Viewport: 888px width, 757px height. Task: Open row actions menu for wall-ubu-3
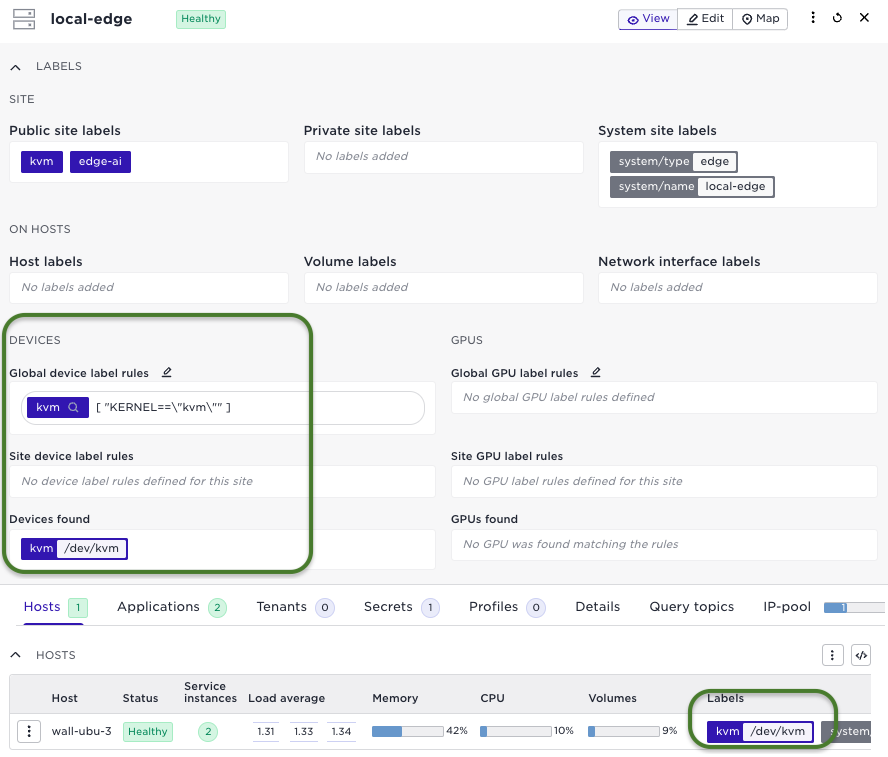click(x=30, y=731)
